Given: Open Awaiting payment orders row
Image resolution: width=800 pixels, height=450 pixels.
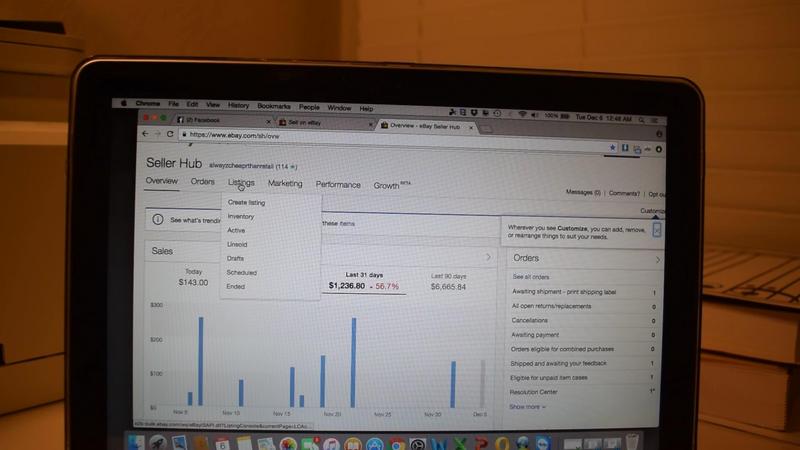Looking at the screenshot, I should tap(535, 335).
